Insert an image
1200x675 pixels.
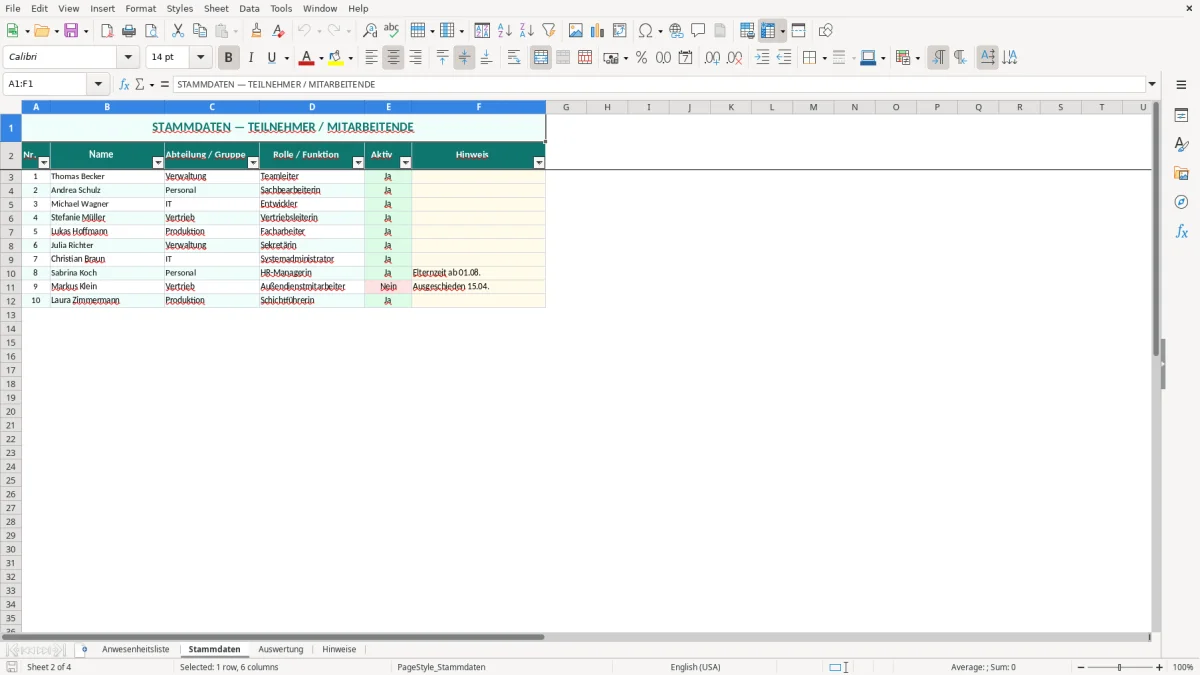click(575, 31)
